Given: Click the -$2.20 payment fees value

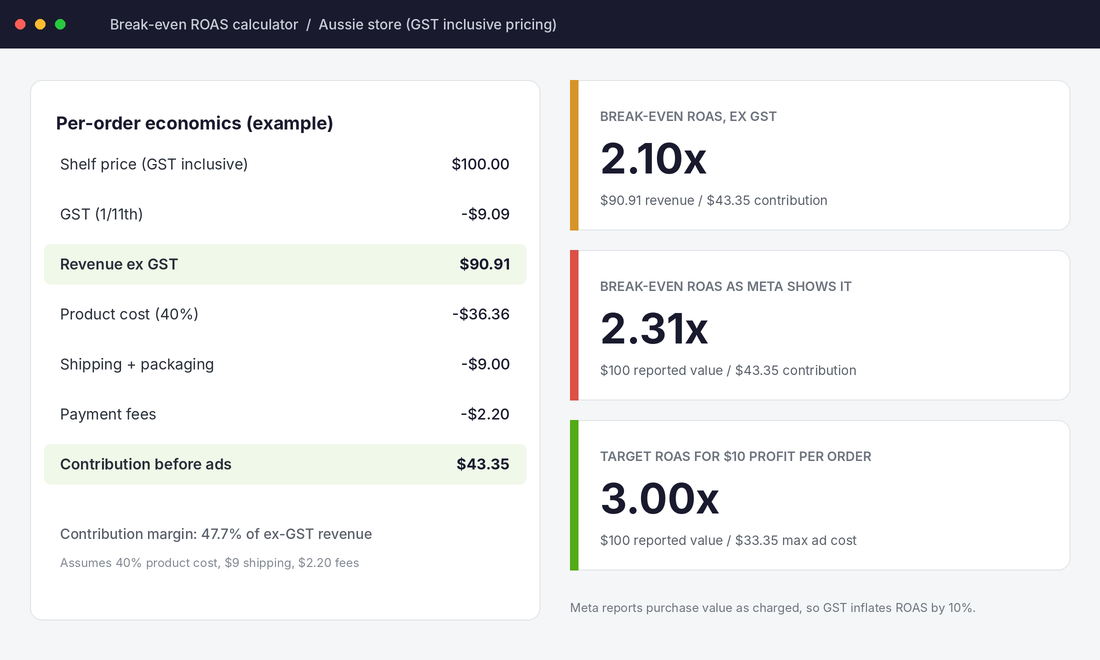Looking at the screenshot, I should point(485,415).
